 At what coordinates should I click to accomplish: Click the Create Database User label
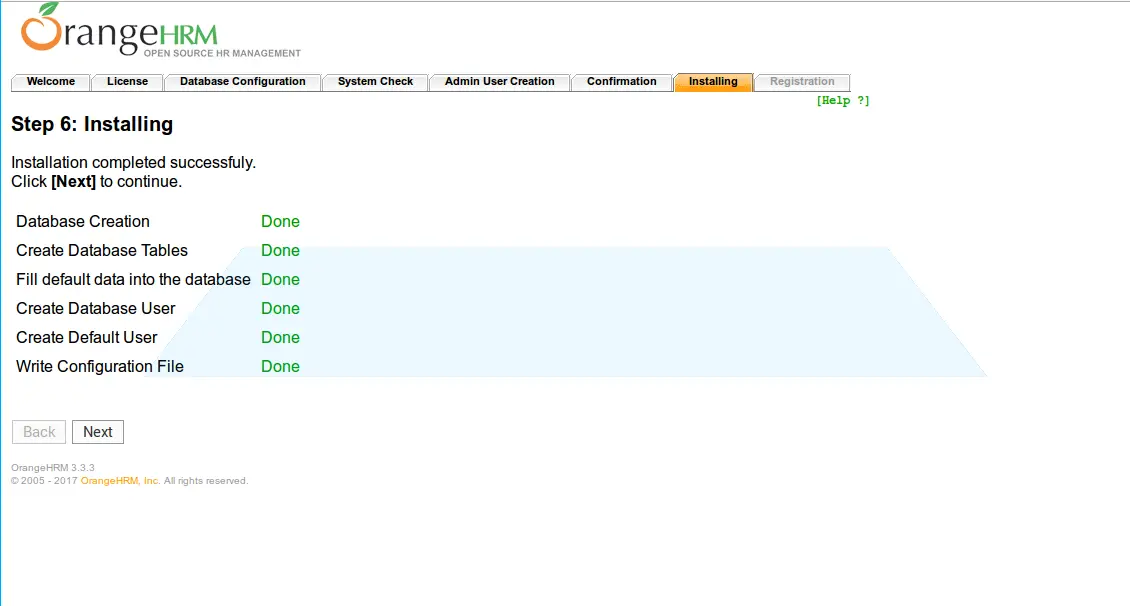point(96,308)
